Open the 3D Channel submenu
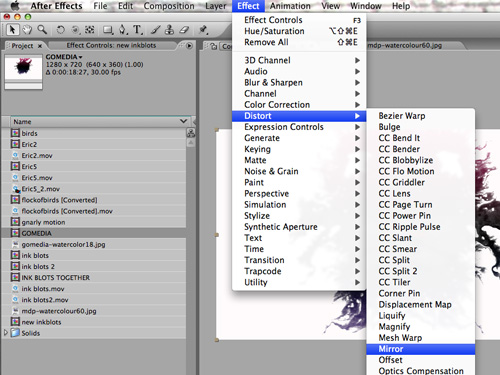Screen dimensions: 500x375 [299, 60]
